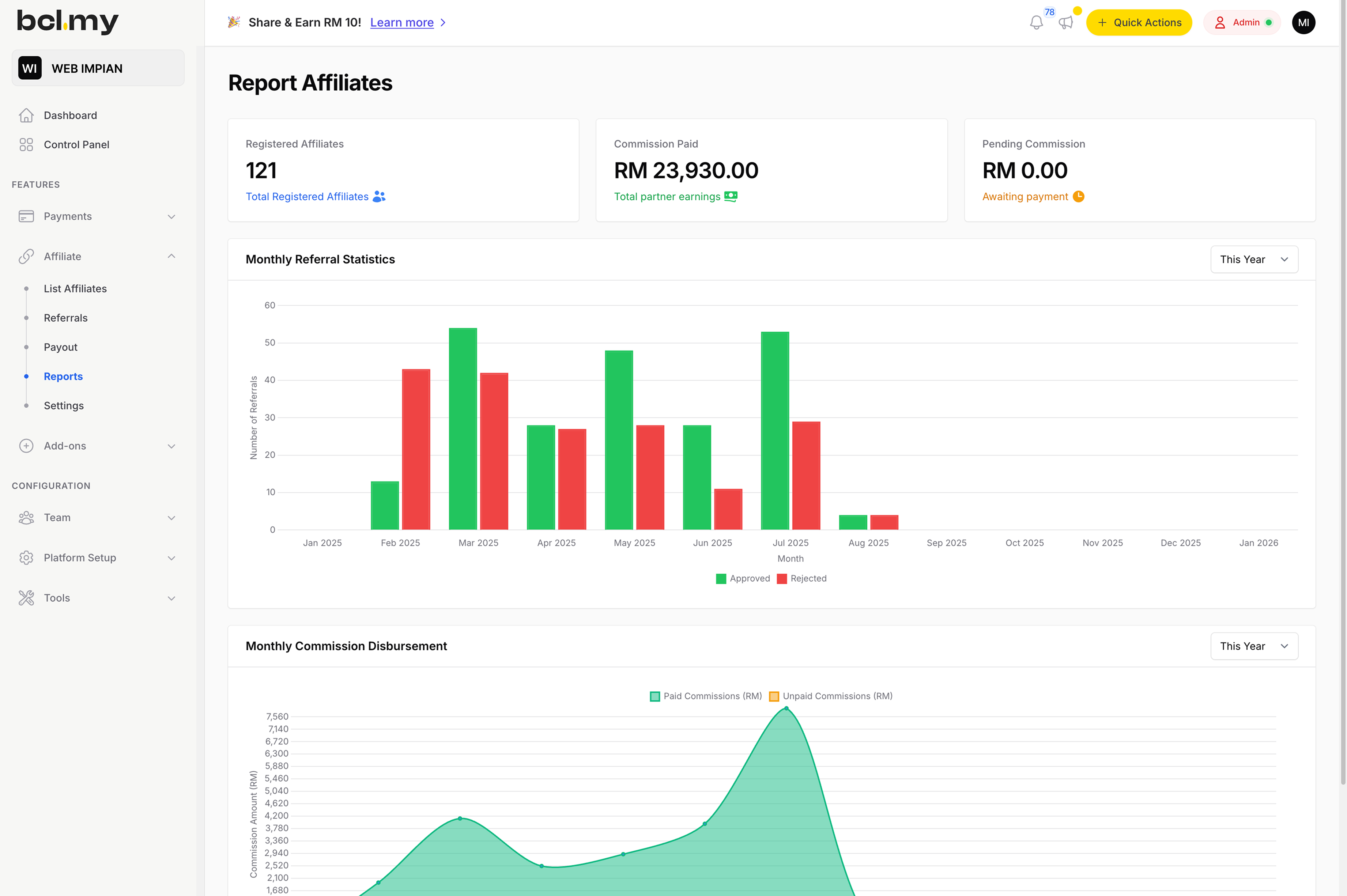Expand the Add-ons menu chevron
This screenshot has width=1347, height=896.
pyautogui.click(x=171, y=446)
